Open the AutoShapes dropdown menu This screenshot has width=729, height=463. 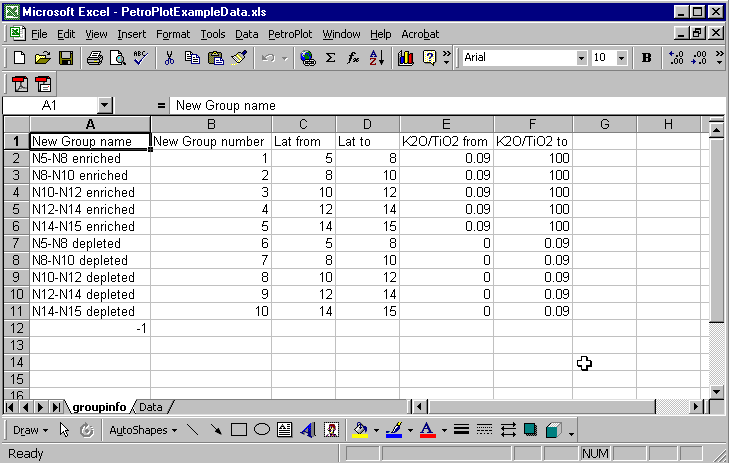[x=143, y=430]
